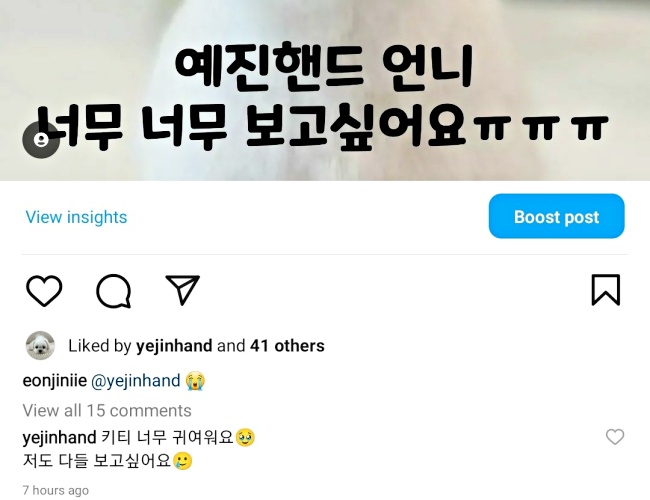Tap the post image with Korean text
Viewport: 650px width, 500px height.
click(x=325, y=90)
